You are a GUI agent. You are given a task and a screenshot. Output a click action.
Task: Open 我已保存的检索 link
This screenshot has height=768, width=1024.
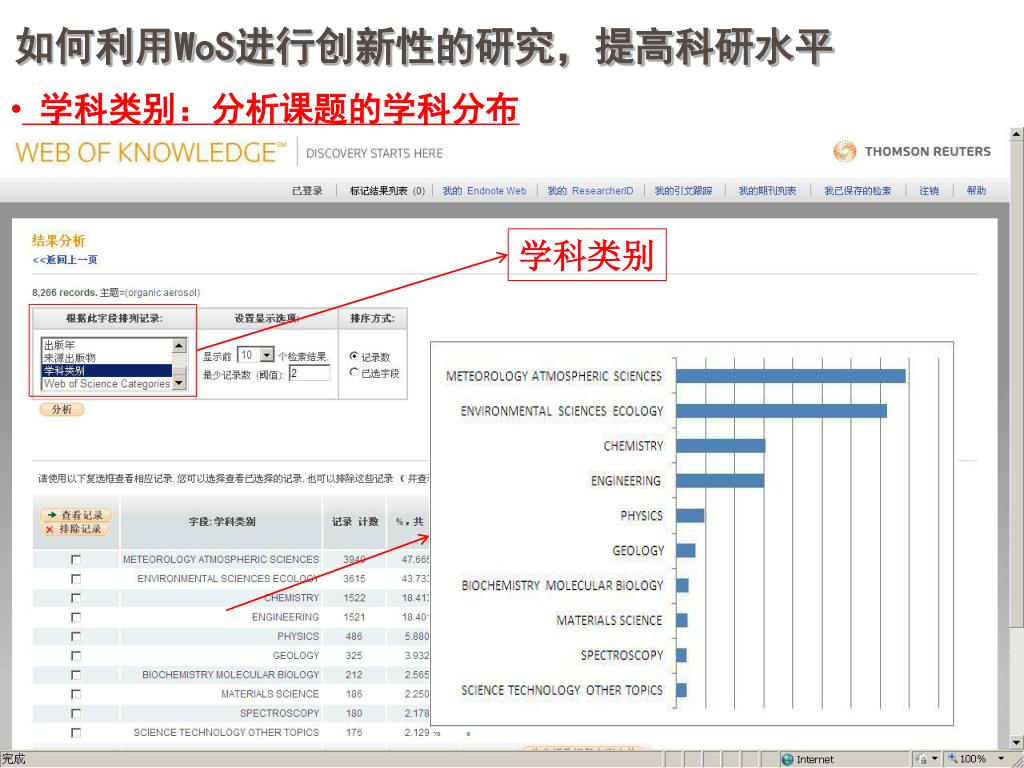tap(857, 191)
